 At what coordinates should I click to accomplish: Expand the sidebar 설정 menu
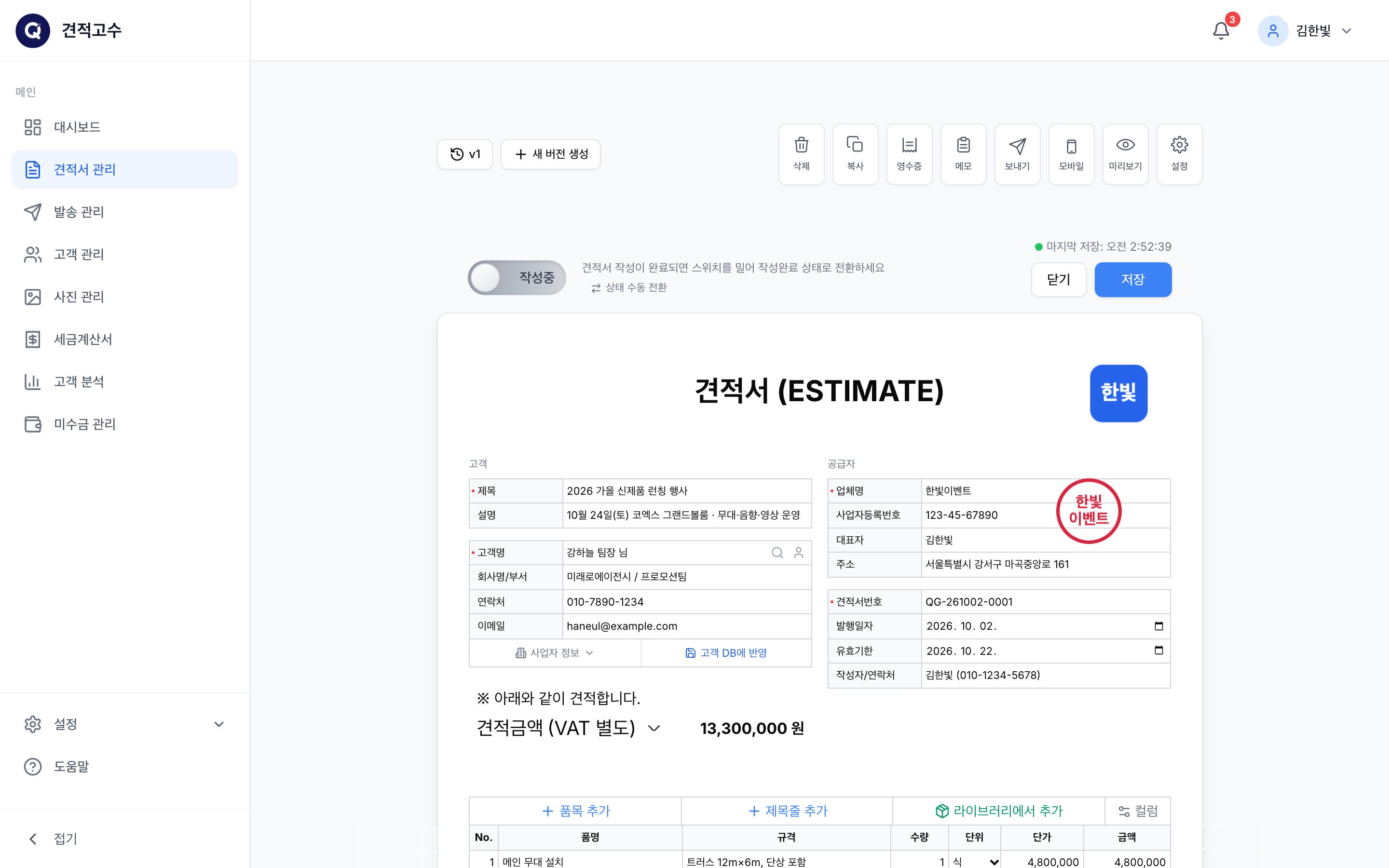point(124,724)
